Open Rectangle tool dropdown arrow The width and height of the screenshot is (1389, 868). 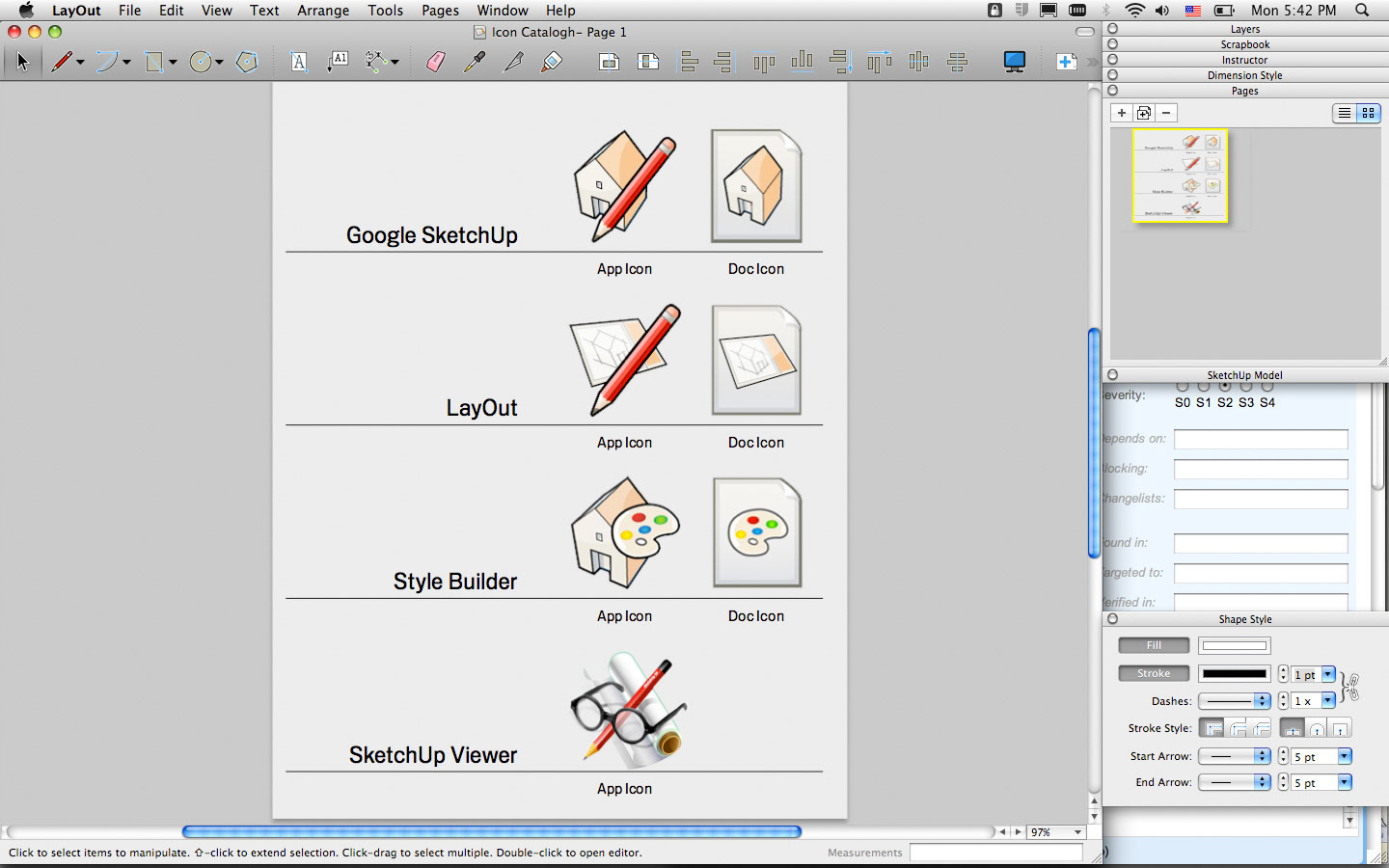click(x=173, y=63)
